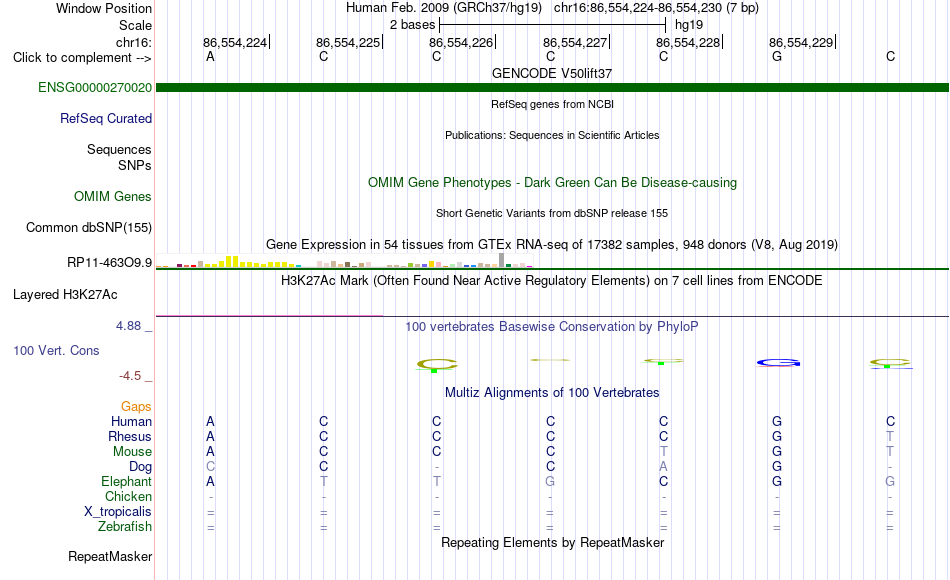Image resolution: width=950 pixels, height=580 pixels.
Task: Click 'Short Genetic Variants from dbSNP release 155' title
Action: 552,213
